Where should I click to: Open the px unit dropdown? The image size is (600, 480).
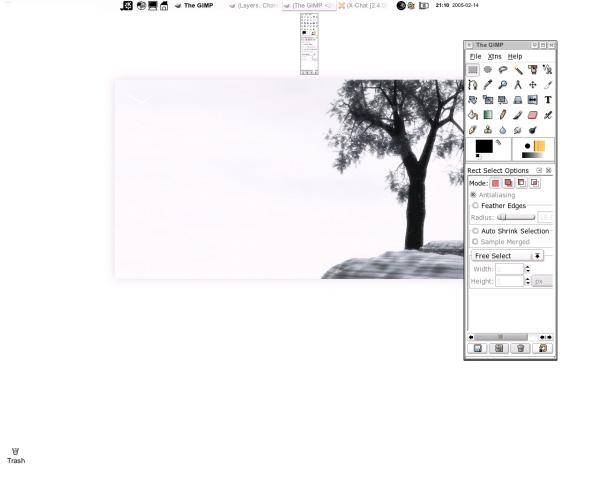(543, 281)
